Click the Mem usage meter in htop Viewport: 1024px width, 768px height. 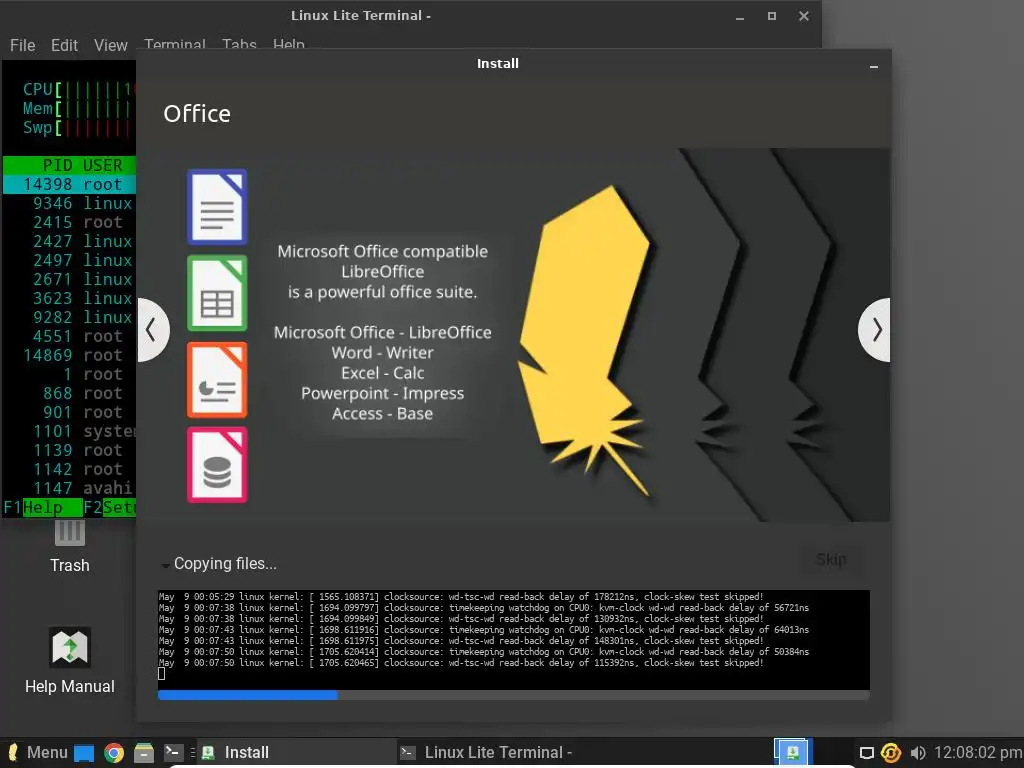tap(78, 108)
